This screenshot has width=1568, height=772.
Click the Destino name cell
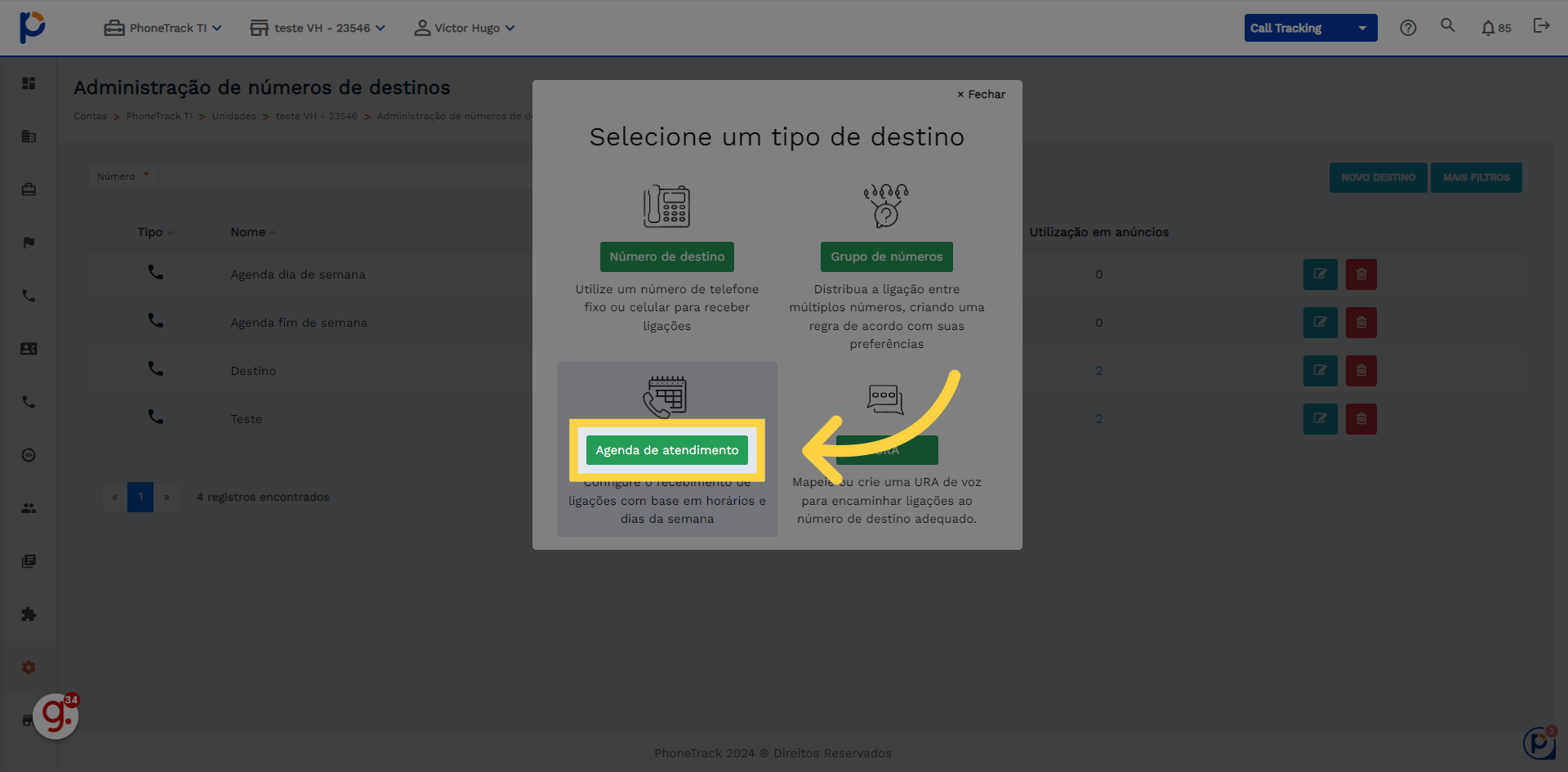pos(253,371)
